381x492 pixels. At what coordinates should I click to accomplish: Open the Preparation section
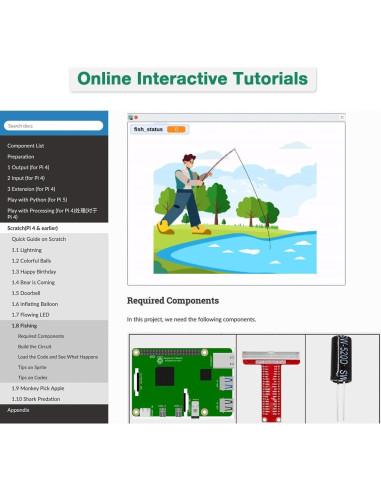point(21,157)
